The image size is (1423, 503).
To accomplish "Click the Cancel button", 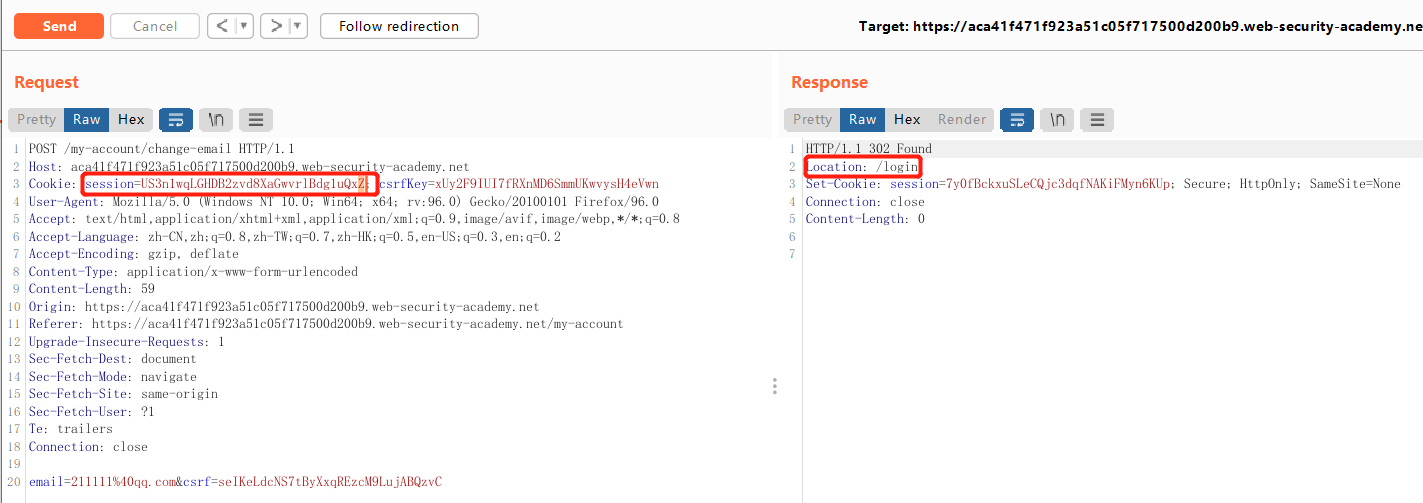I will pos(155,26).
